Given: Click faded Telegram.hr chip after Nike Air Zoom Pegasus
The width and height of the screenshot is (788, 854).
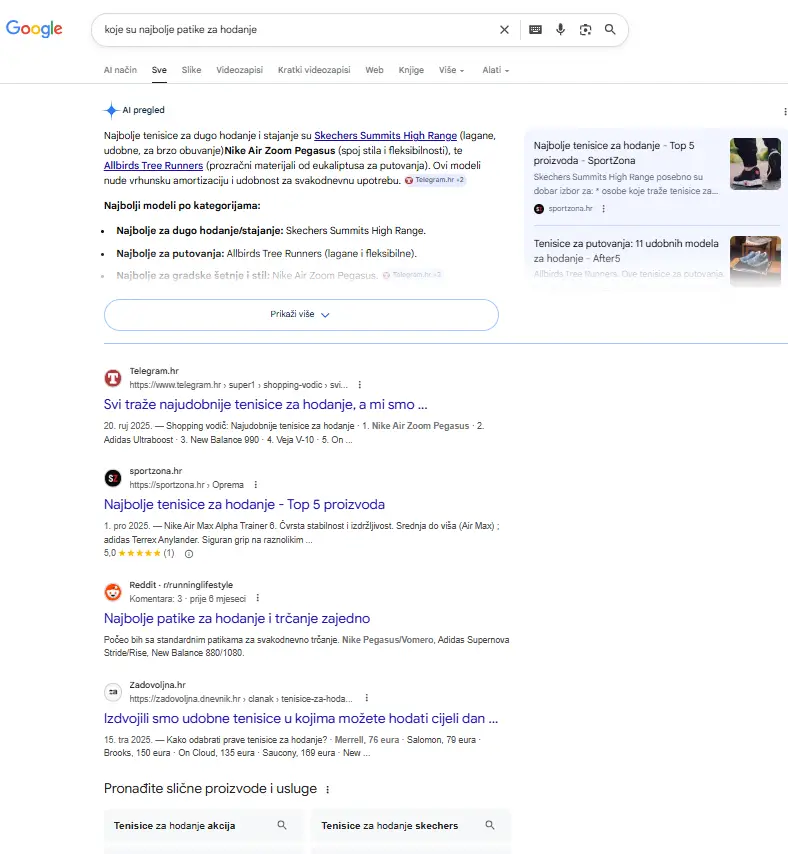Looking at the screenshot, I should (412, 275).
